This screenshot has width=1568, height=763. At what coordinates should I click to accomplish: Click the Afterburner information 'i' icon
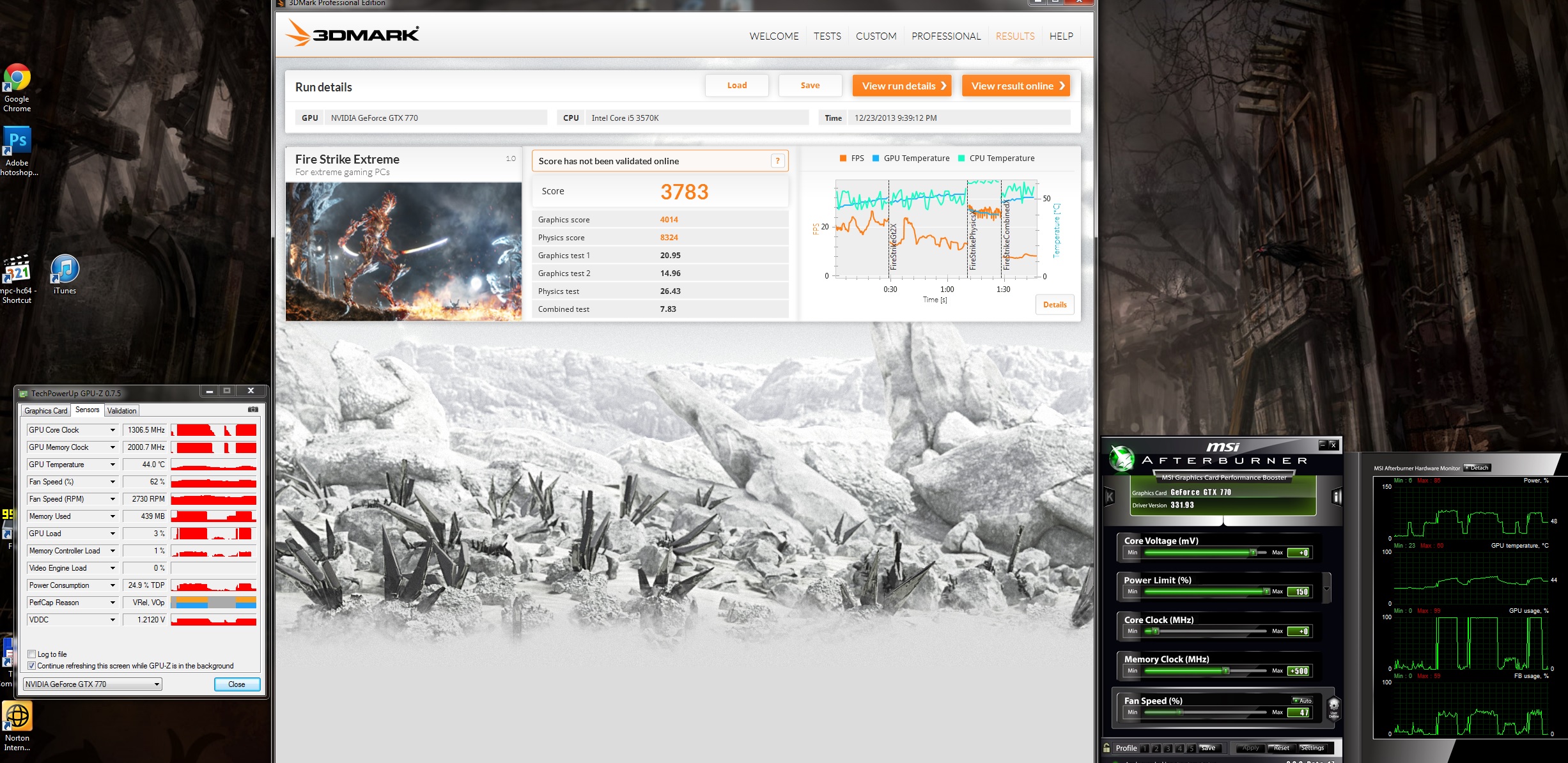(x=1336, y=497)
